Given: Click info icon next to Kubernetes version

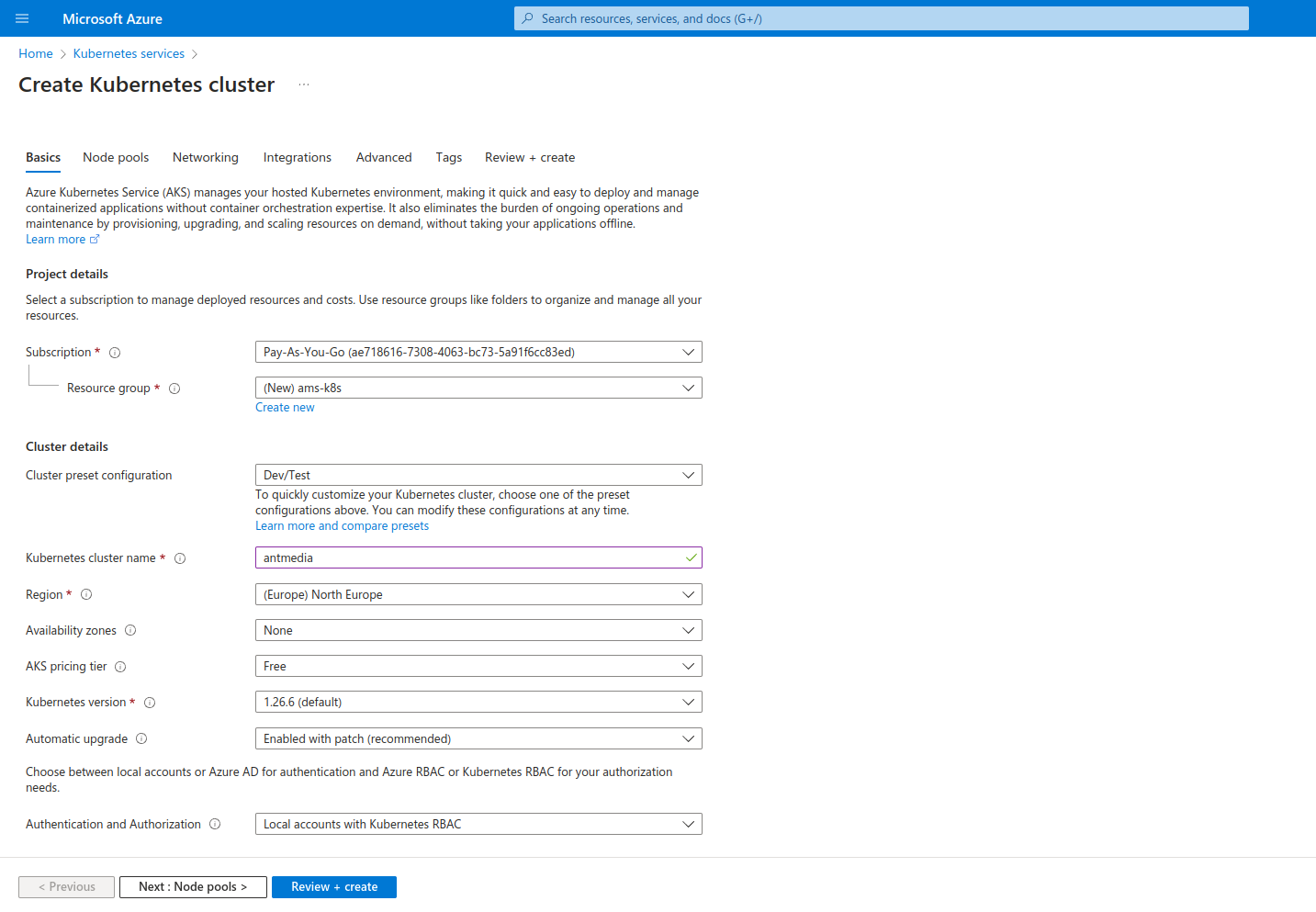Looking at the screenshot, I should tap(150, 703).
